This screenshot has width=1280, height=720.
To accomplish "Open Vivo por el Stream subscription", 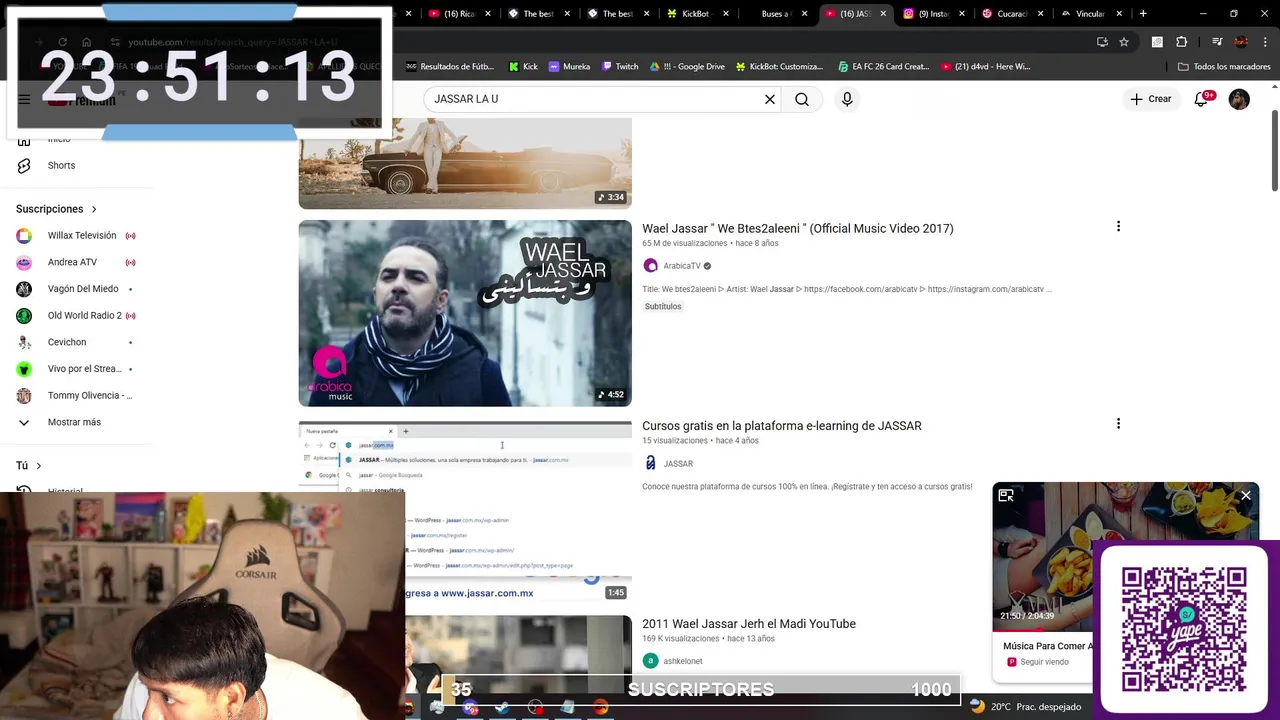I will pos(76,369).
